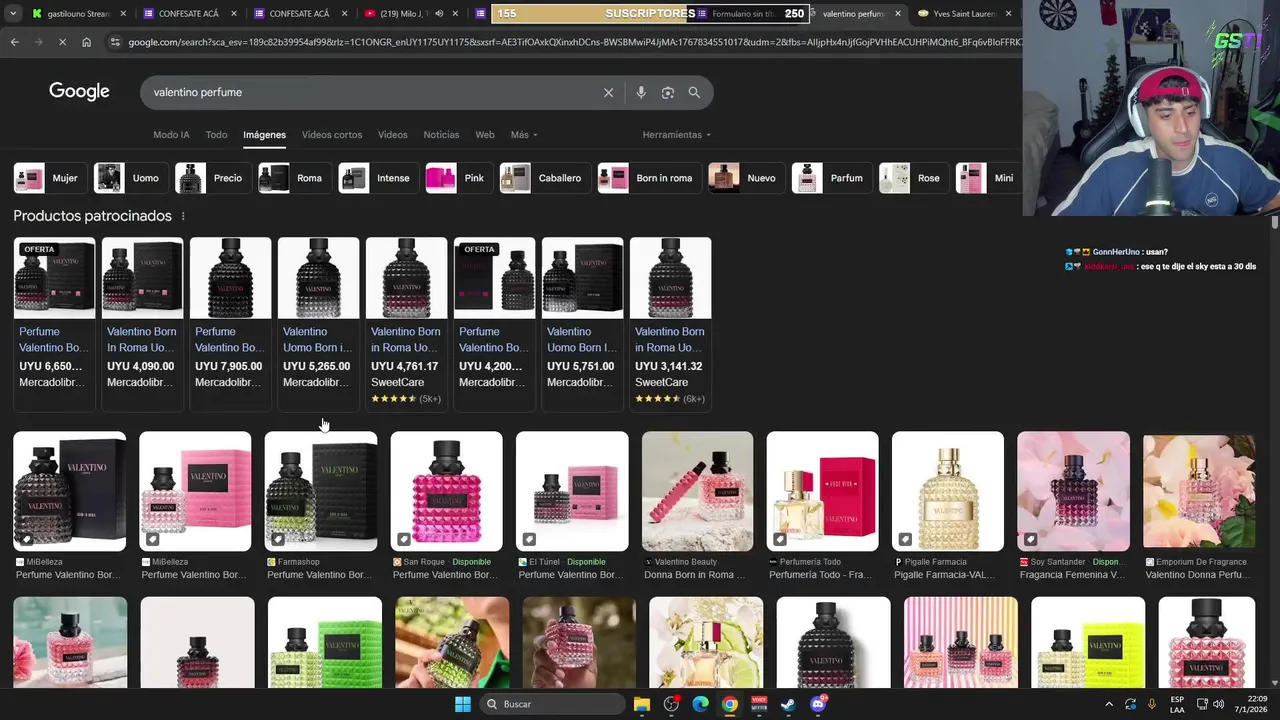Open browser home page
Viewport: 1280px width, 720px height.
[86, 42]
